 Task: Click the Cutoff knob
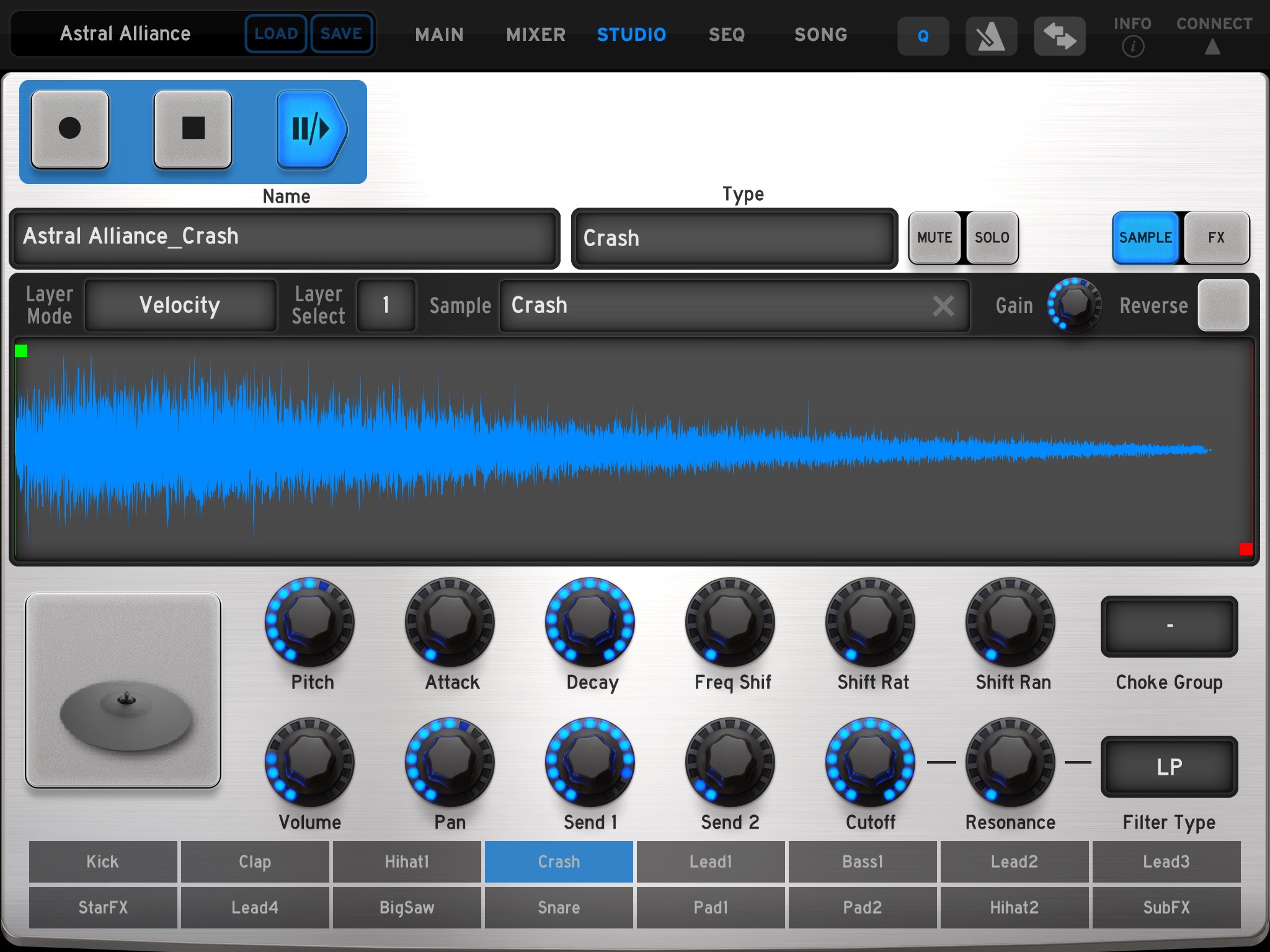click(870, 760)
